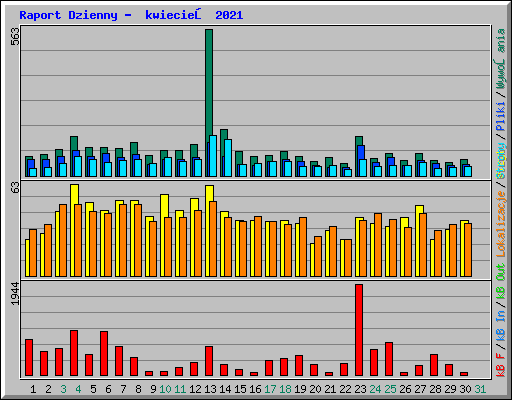The width and height of the screenshot is (512, 400).
Task: Click day label 25 on the x-axis
Action: [x=390, y=389]
